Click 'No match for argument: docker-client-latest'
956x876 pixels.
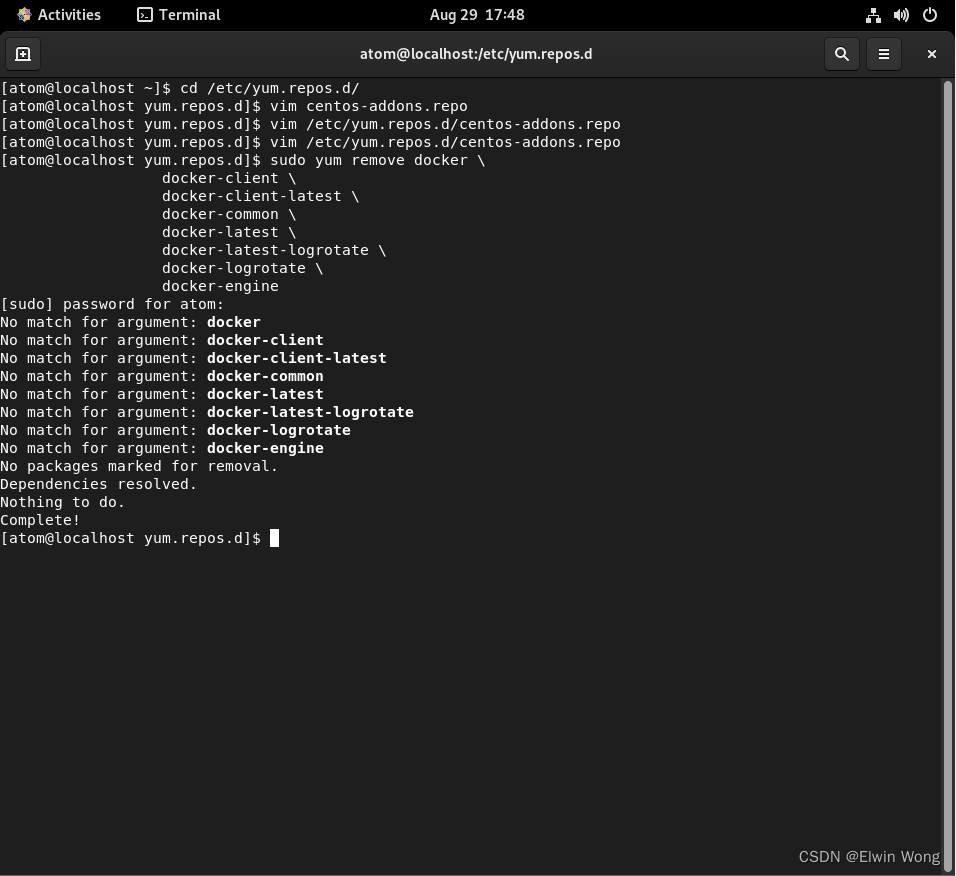click(x=193, y=358)
